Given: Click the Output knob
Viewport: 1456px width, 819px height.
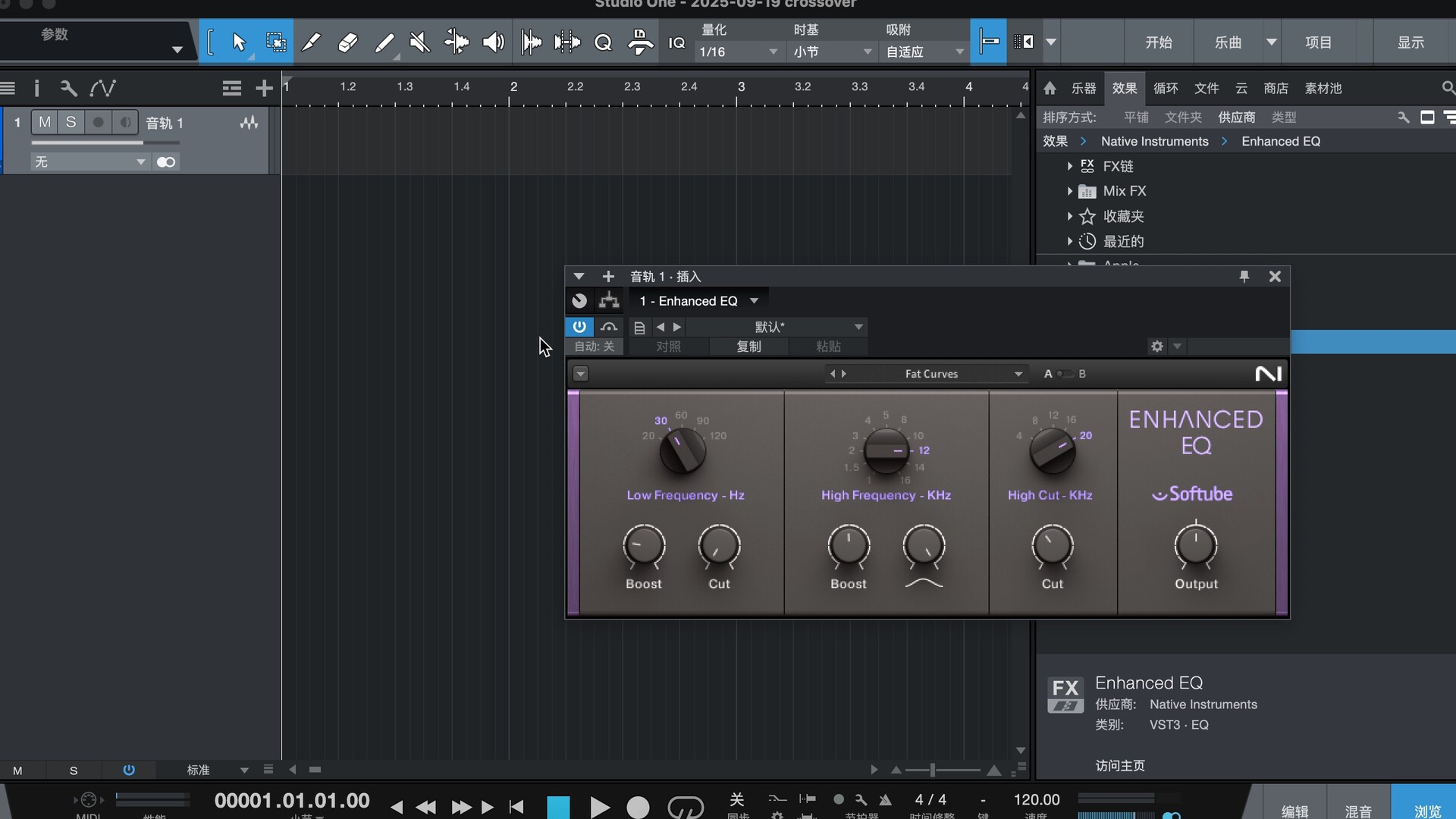Looking at the screenshot, I should 1196,546.
